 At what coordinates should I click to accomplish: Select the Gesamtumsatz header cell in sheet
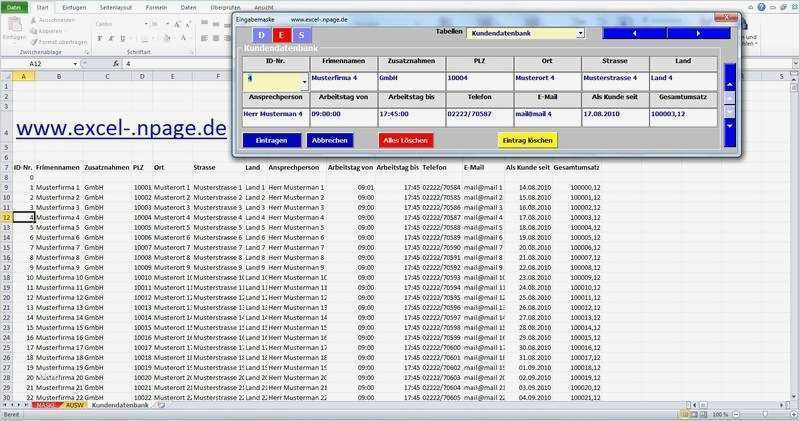click(x=577, y=167)
